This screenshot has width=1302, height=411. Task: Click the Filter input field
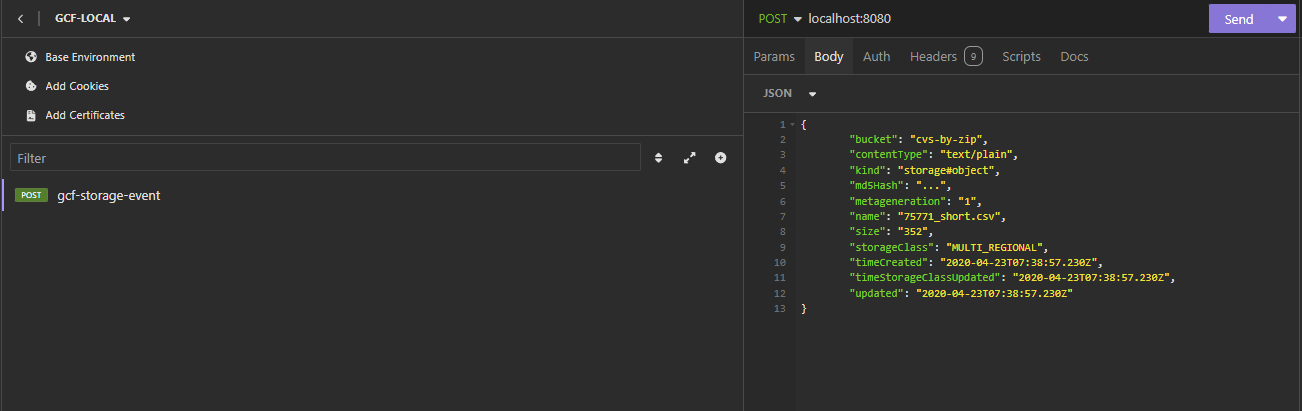(325, 158)
